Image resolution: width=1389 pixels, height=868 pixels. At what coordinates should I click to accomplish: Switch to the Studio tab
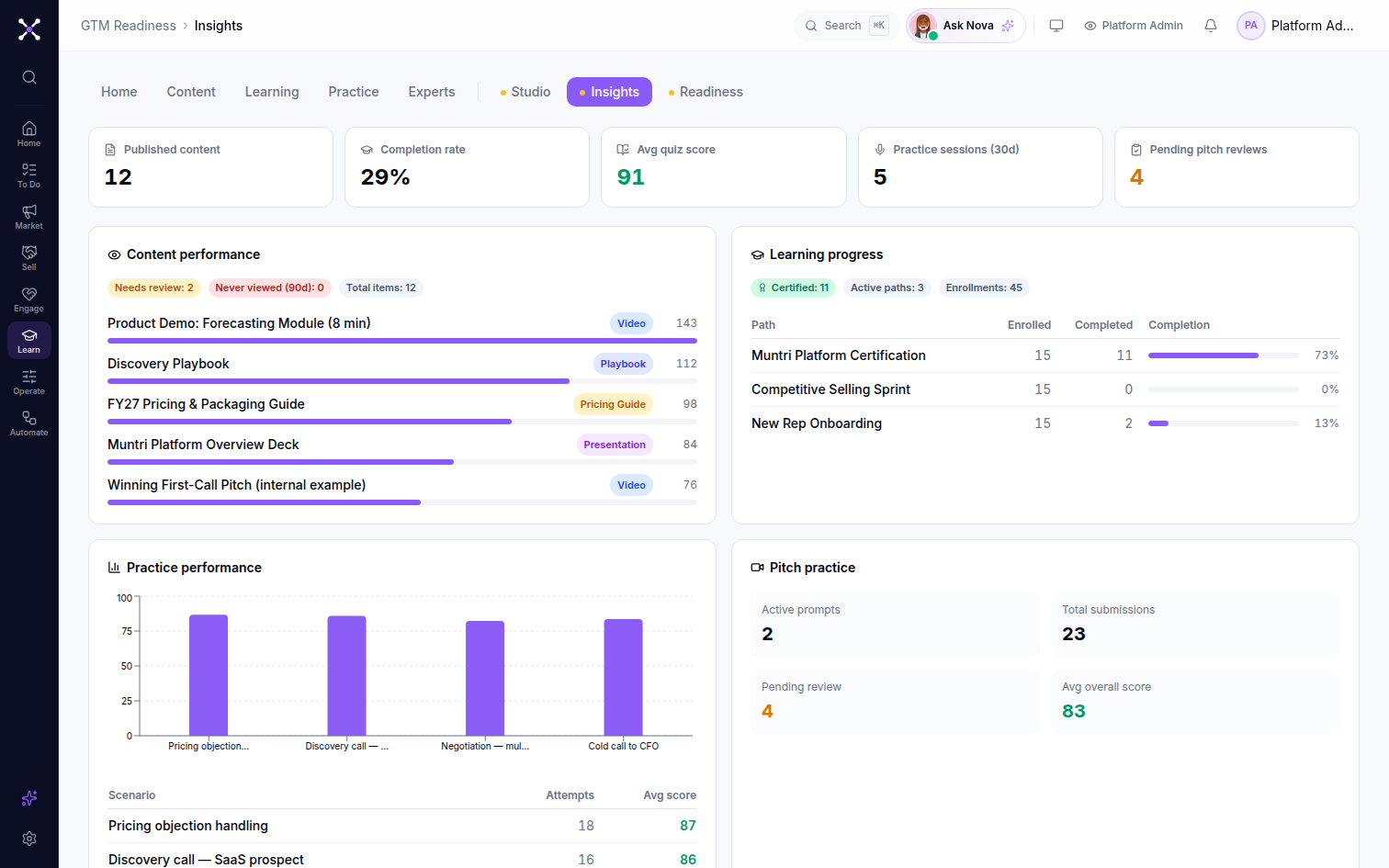pyautogui.click(x=525, y=92)
